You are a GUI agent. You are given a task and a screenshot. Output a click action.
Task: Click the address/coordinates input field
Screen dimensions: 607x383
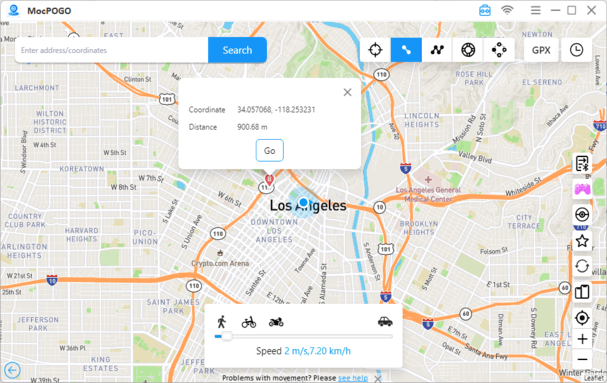coord(111,50)
